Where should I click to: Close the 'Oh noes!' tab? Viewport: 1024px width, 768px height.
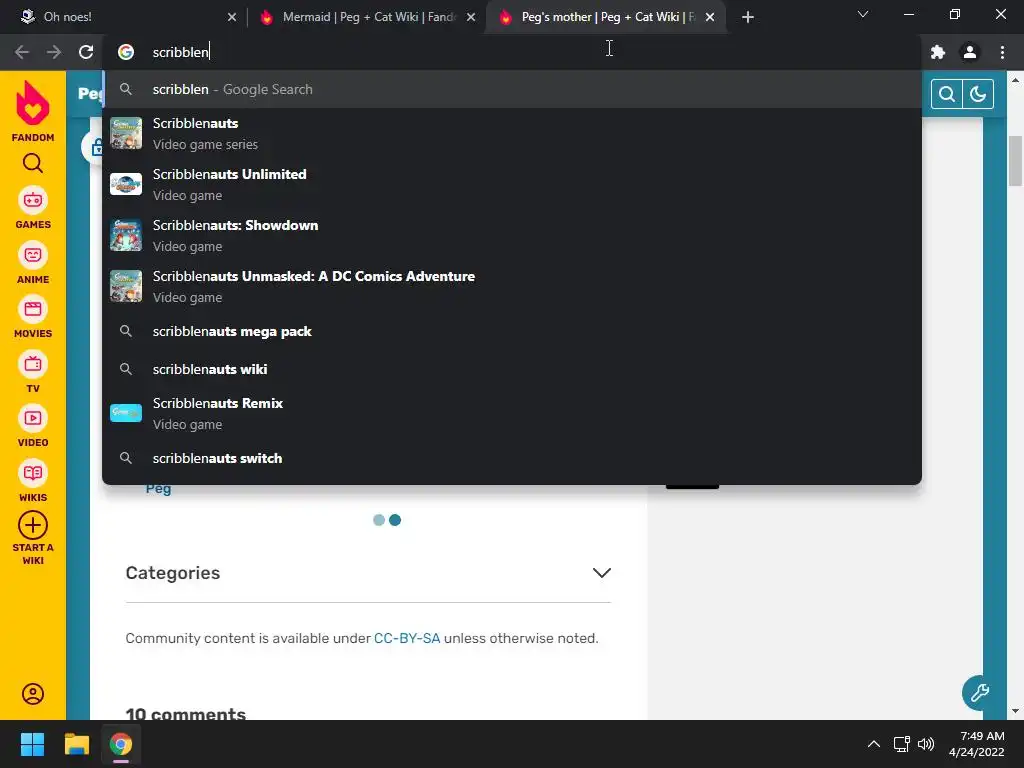pos(232,17)
